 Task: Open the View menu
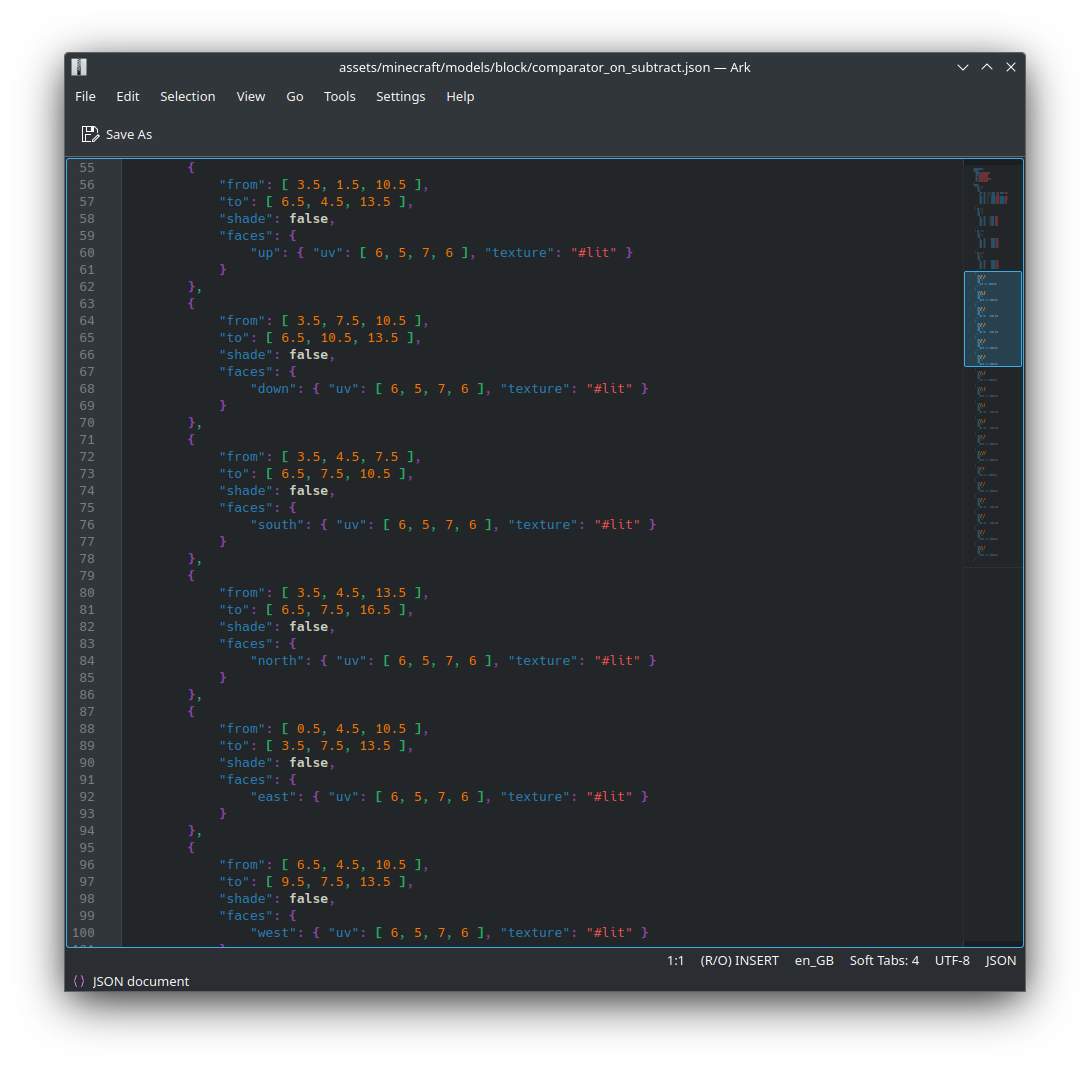click(x=251, y=97)
